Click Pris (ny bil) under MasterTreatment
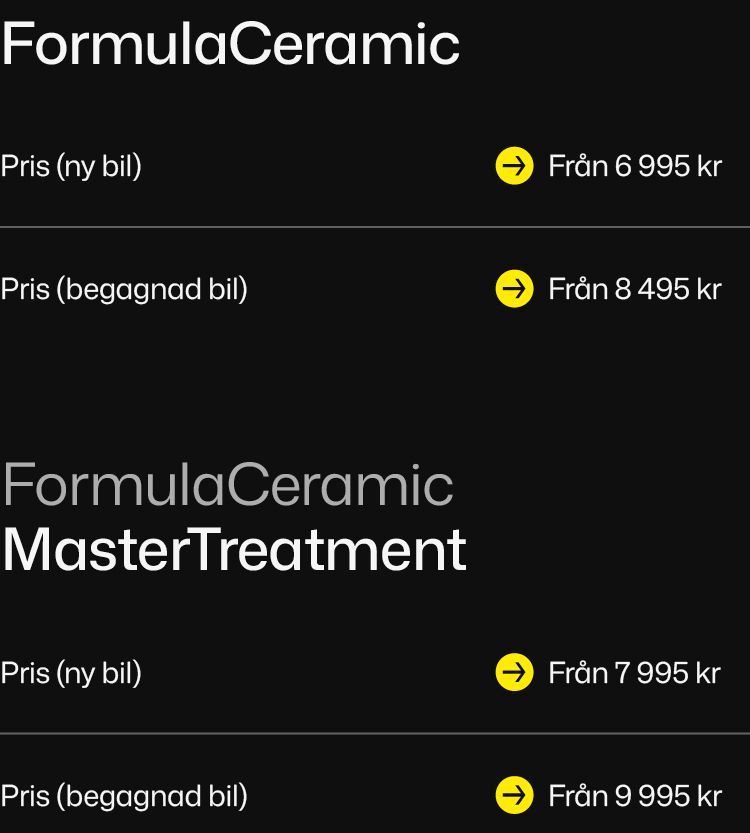 pos(71,673)
